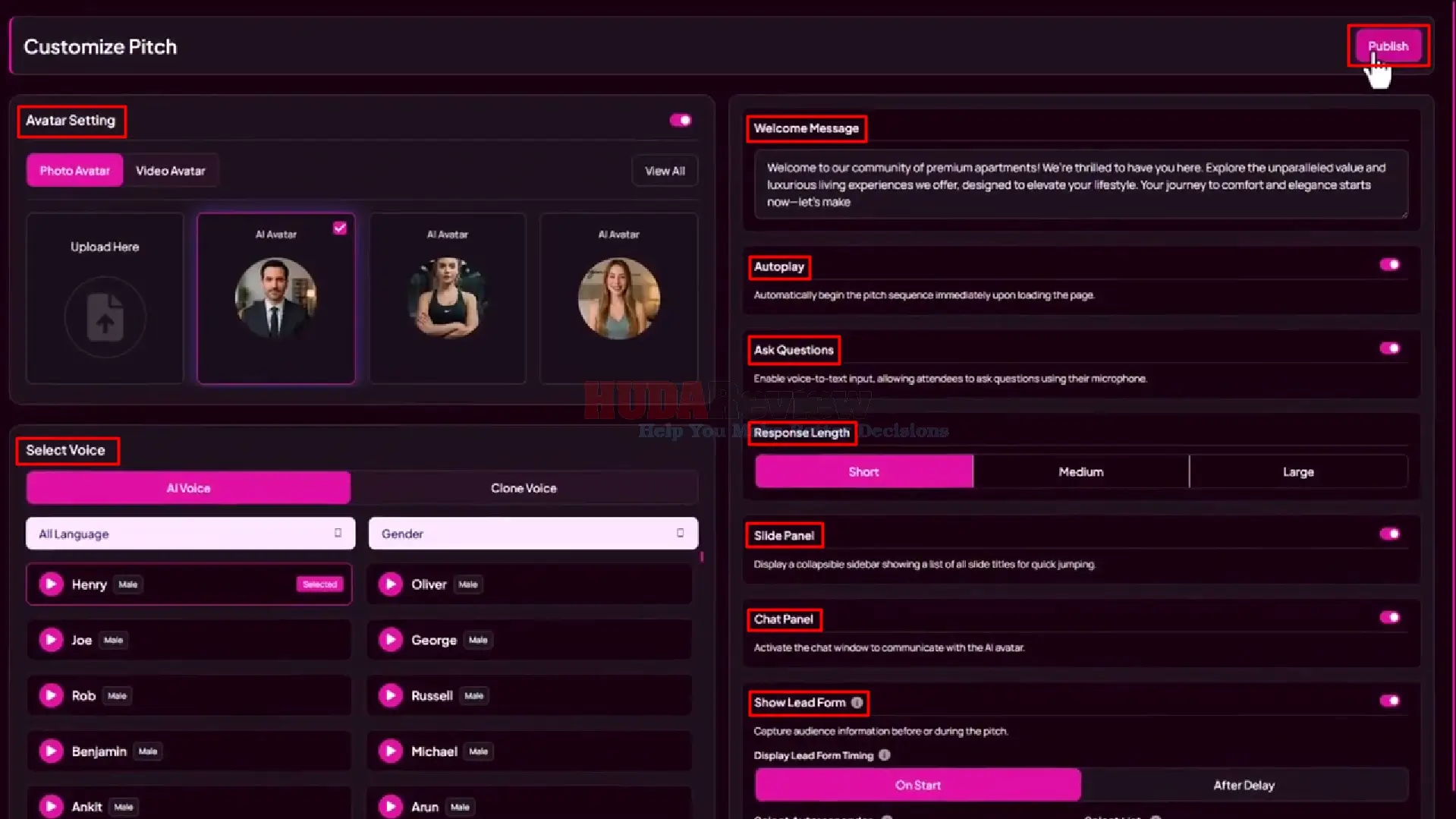Image resolution: width=1456 pixels, height=819 pixels.
Task: Click the Publish button
Action: [1388, 46]
